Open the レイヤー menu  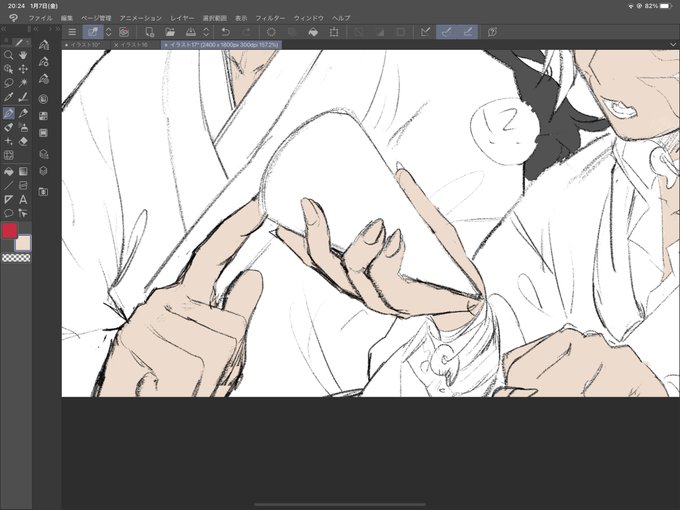coord(182,18)
